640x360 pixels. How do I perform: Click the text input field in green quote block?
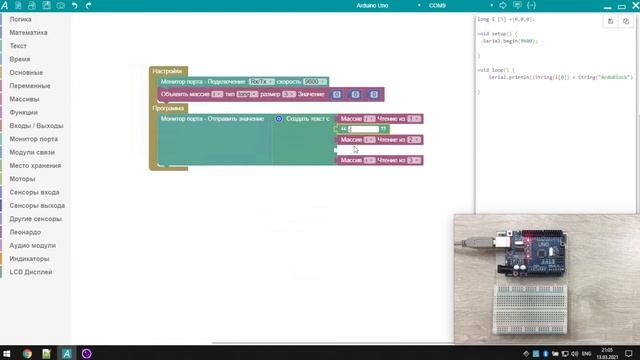pos(363,129)
